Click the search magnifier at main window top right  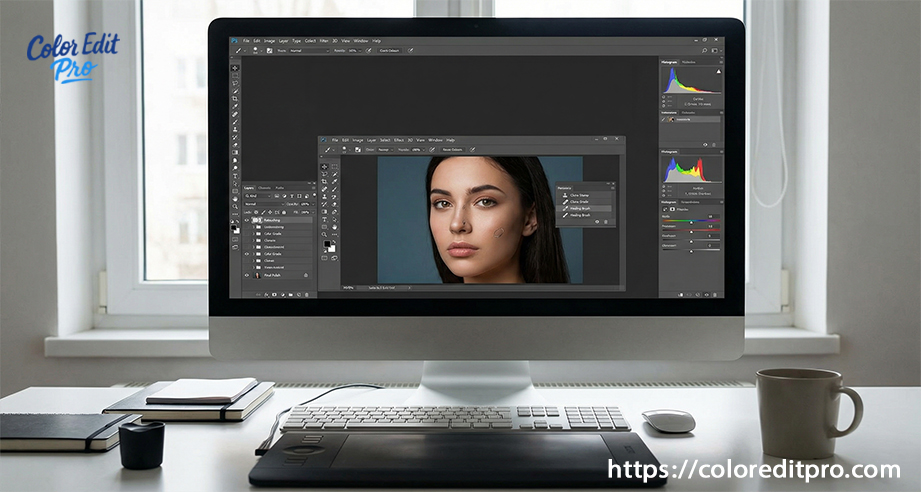point(704,50)
